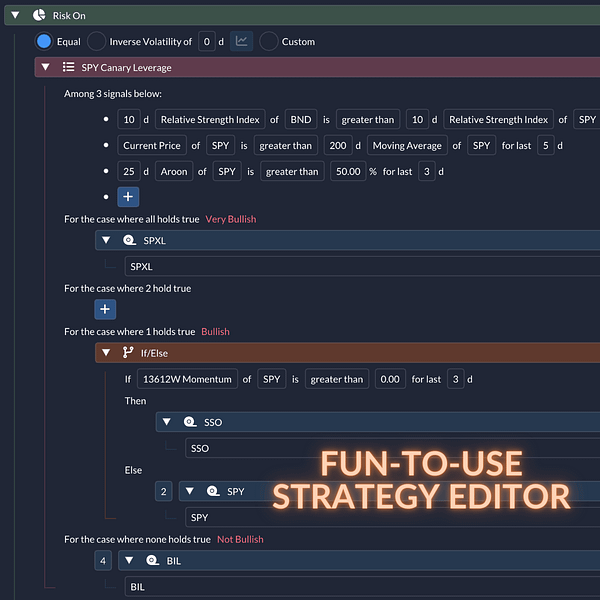Viewport: 600px width, 600px height.
Task: Add a new signal with plus button
Action: tap(127, 197)
